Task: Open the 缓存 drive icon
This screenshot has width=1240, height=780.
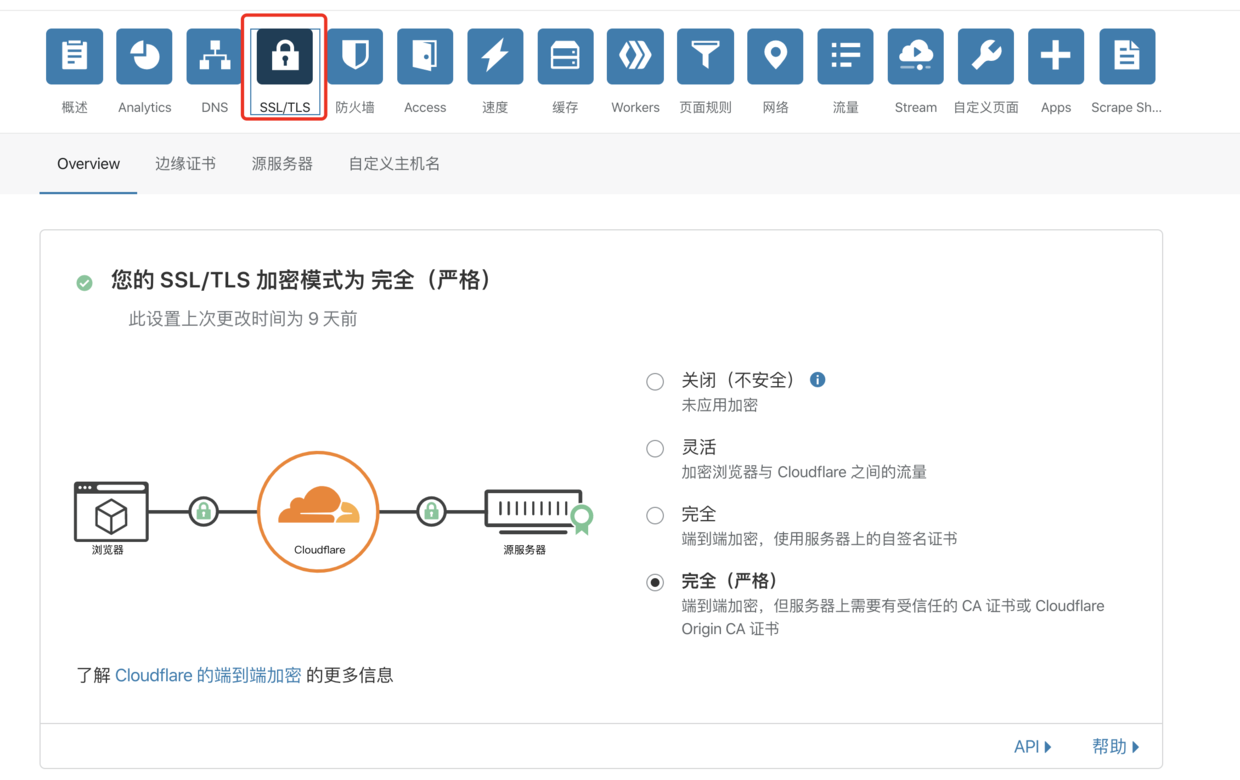Action: 565,56
